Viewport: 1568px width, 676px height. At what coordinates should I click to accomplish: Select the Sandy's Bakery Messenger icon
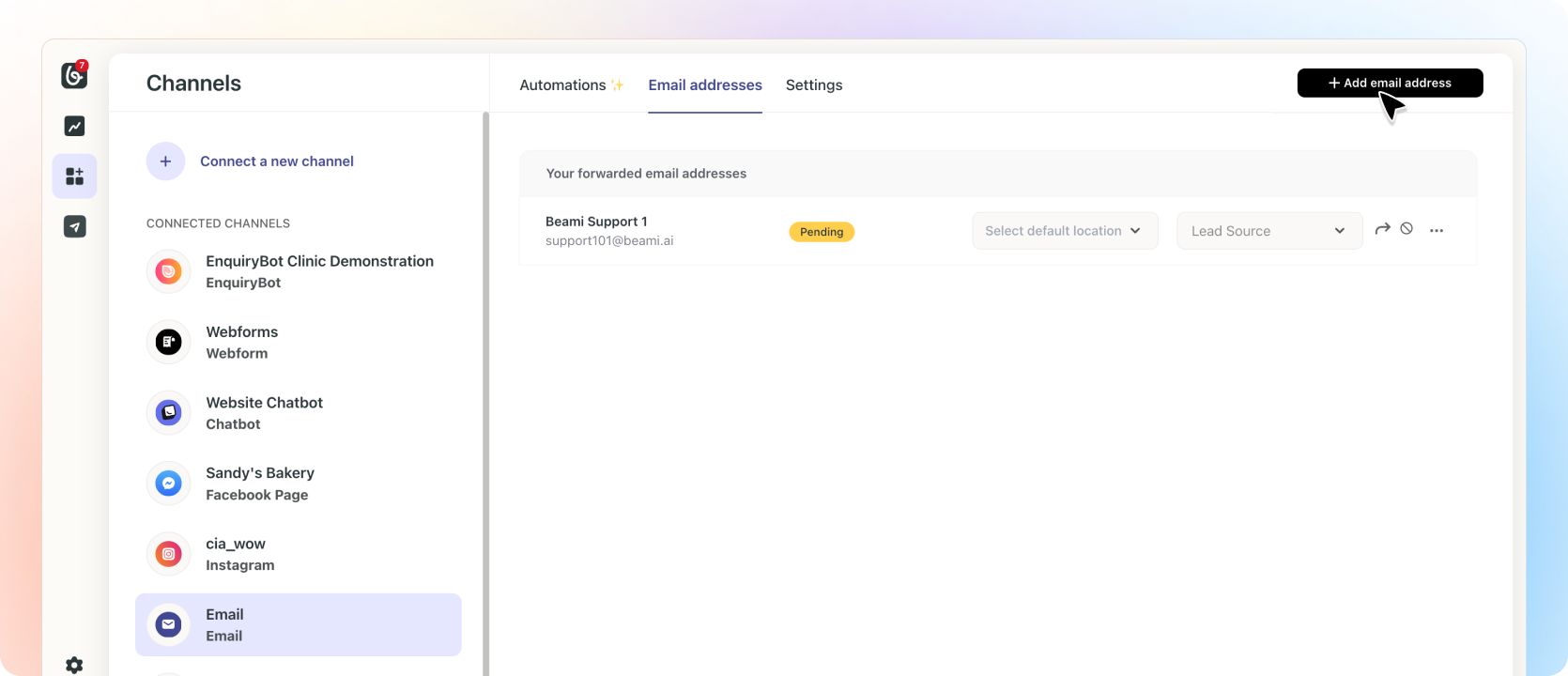click(x=168, y=484)
